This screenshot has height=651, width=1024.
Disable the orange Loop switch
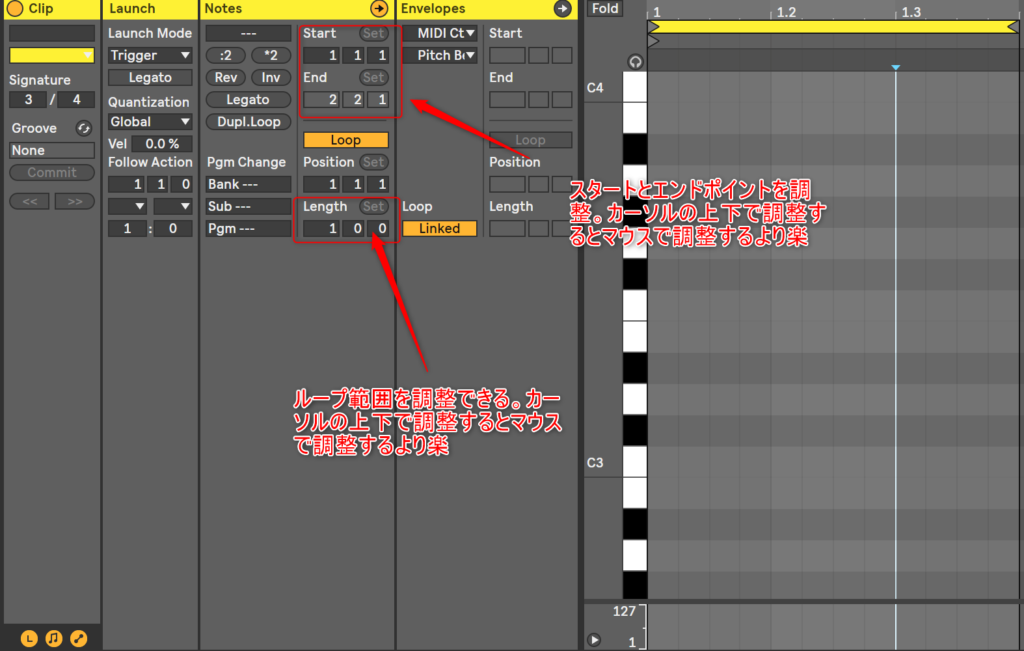click(345, 140)
